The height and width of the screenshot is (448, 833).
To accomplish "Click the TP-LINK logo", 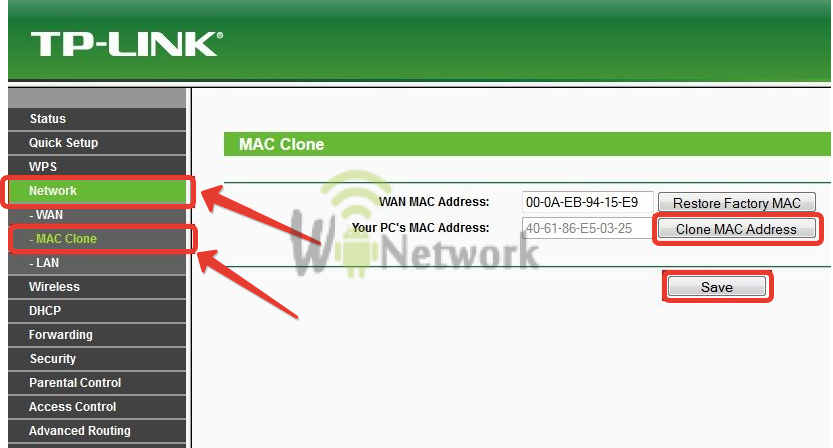I will point(126,44).
